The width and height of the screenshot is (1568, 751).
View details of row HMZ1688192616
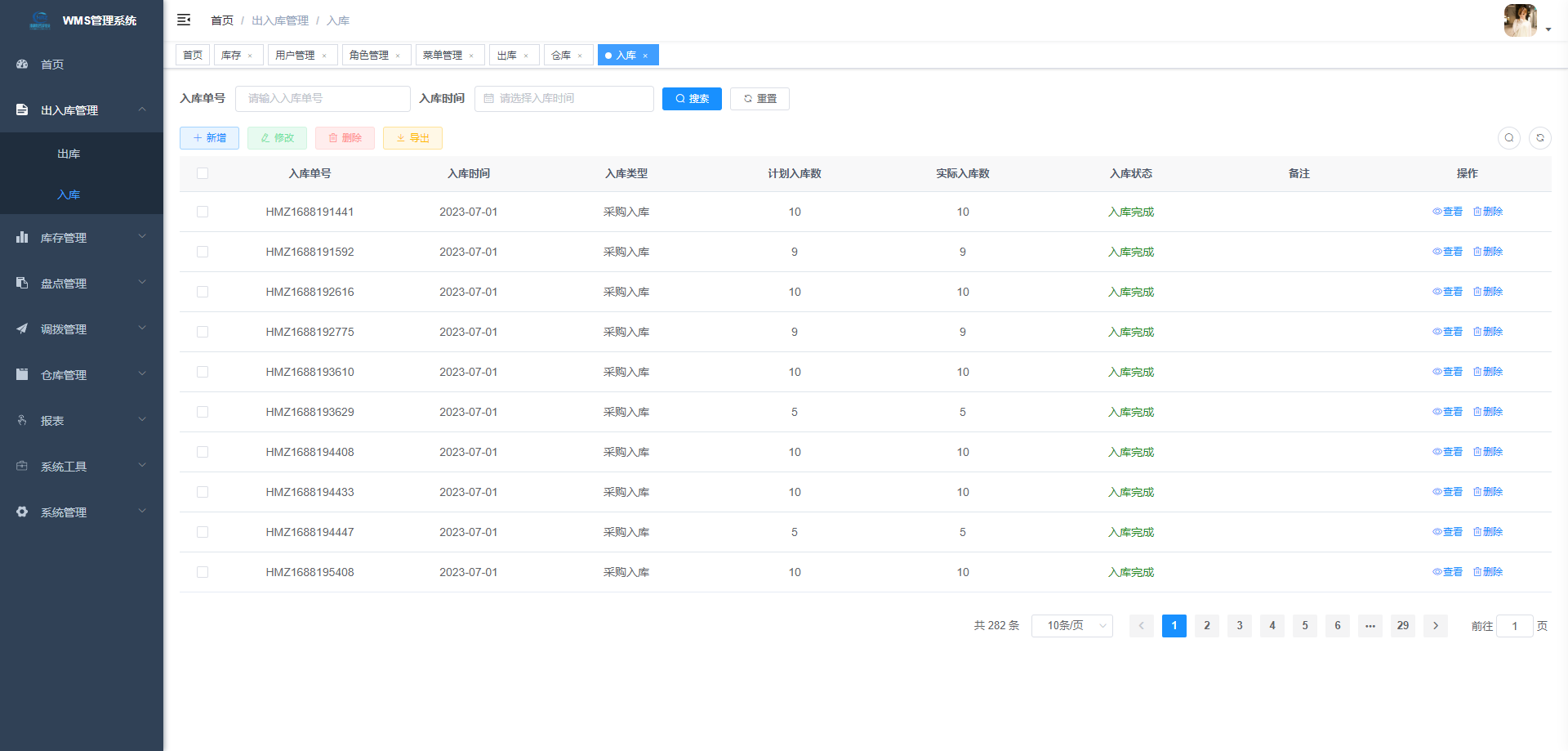1447,292
